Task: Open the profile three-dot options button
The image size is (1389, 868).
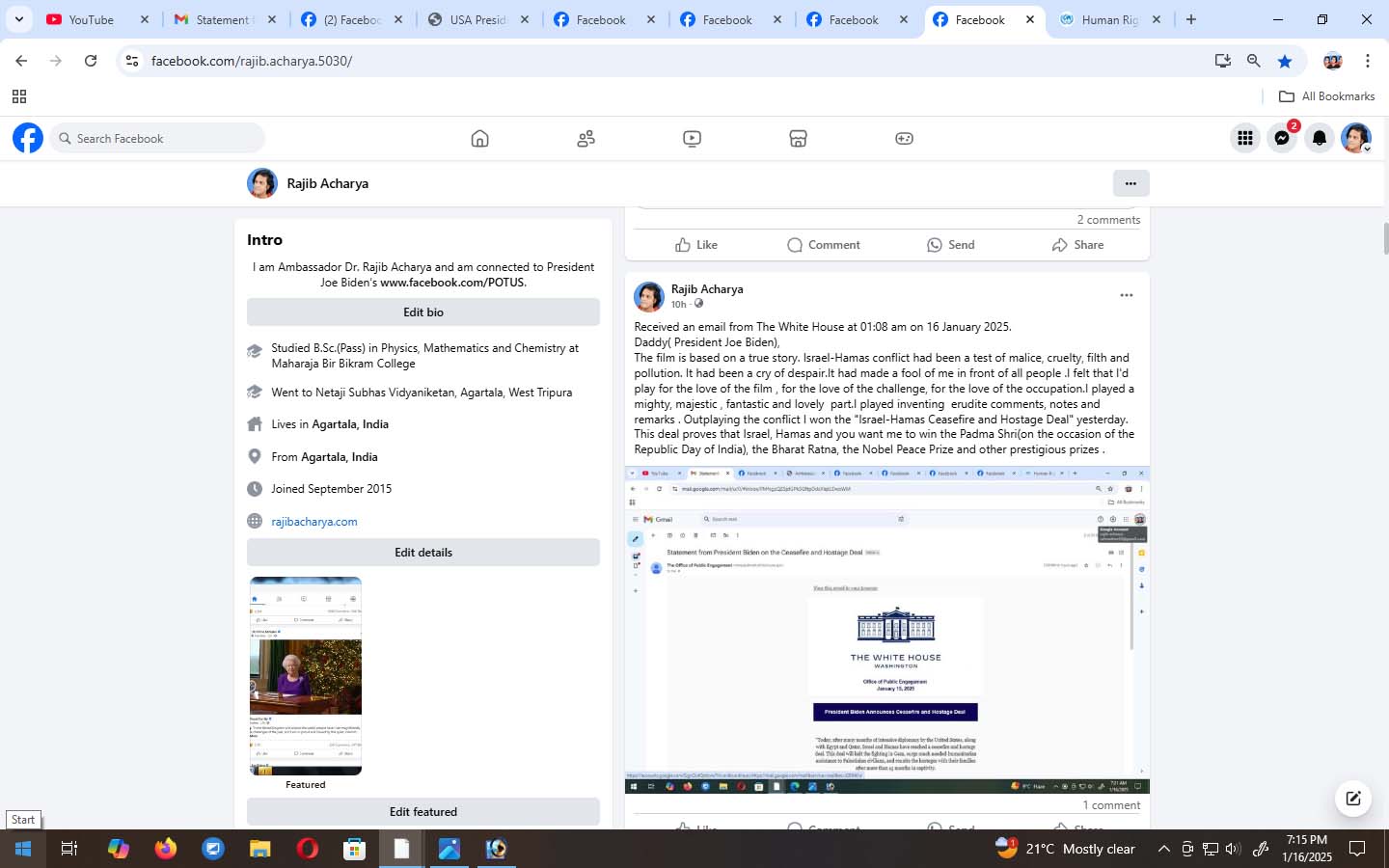Action: coord(1130,183)
